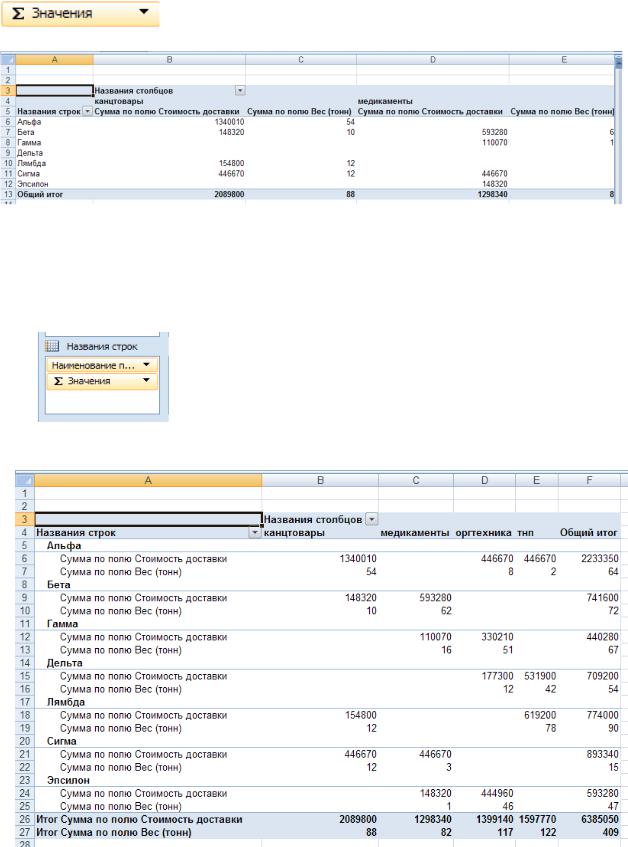Click value 1298340 in upper sheet totals row
Image resolution: width=628 pixels, height=847 pixels.
pyautogui.click(x=492, y=194)
